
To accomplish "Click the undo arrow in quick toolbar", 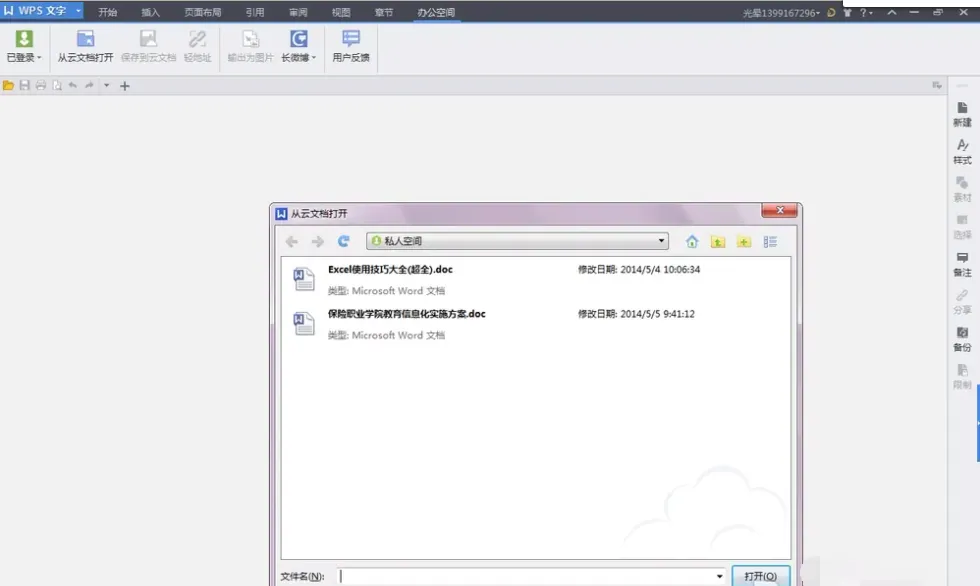I will [x=73, y=86].
